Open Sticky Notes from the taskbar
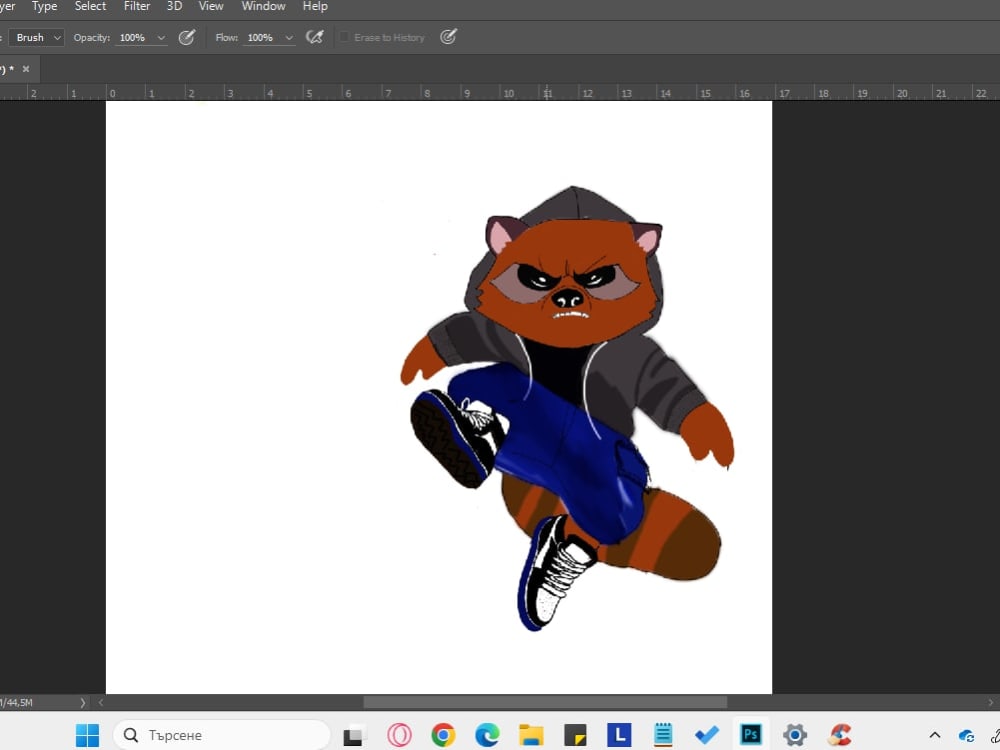This screenshot has height=750, width=1000. click(x=575, y=735)
